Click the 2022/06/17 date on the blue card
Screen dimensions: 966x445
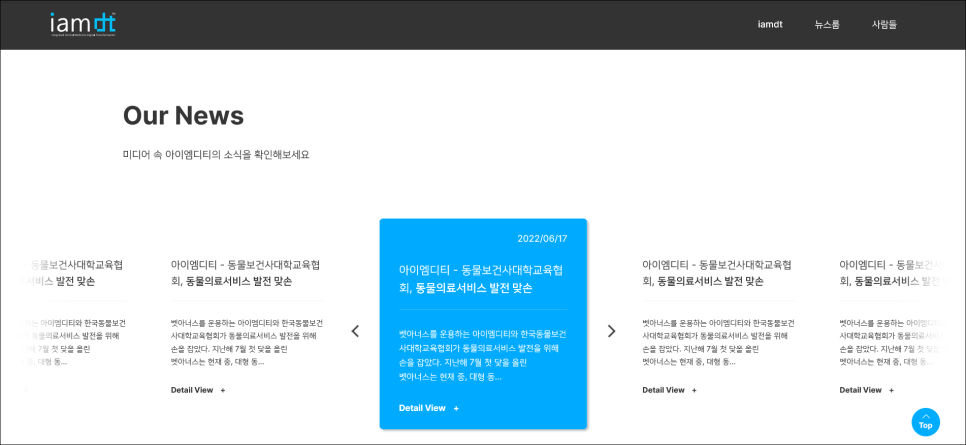[542, 239]
